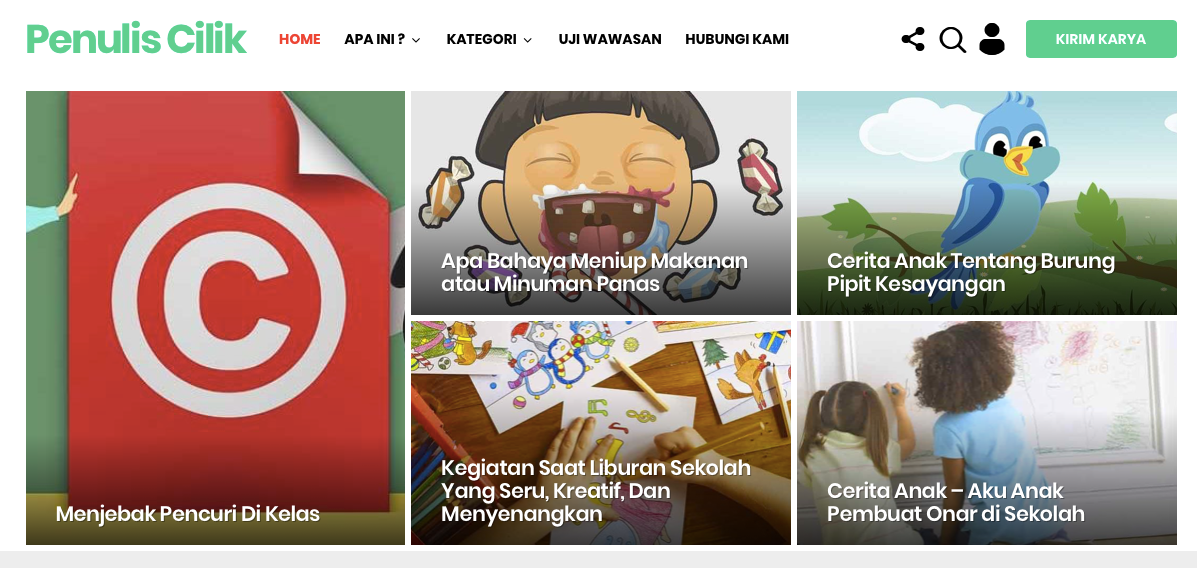1197x568 pixels.
Task: Open the share icon in header
Action: tap(913, 39)
